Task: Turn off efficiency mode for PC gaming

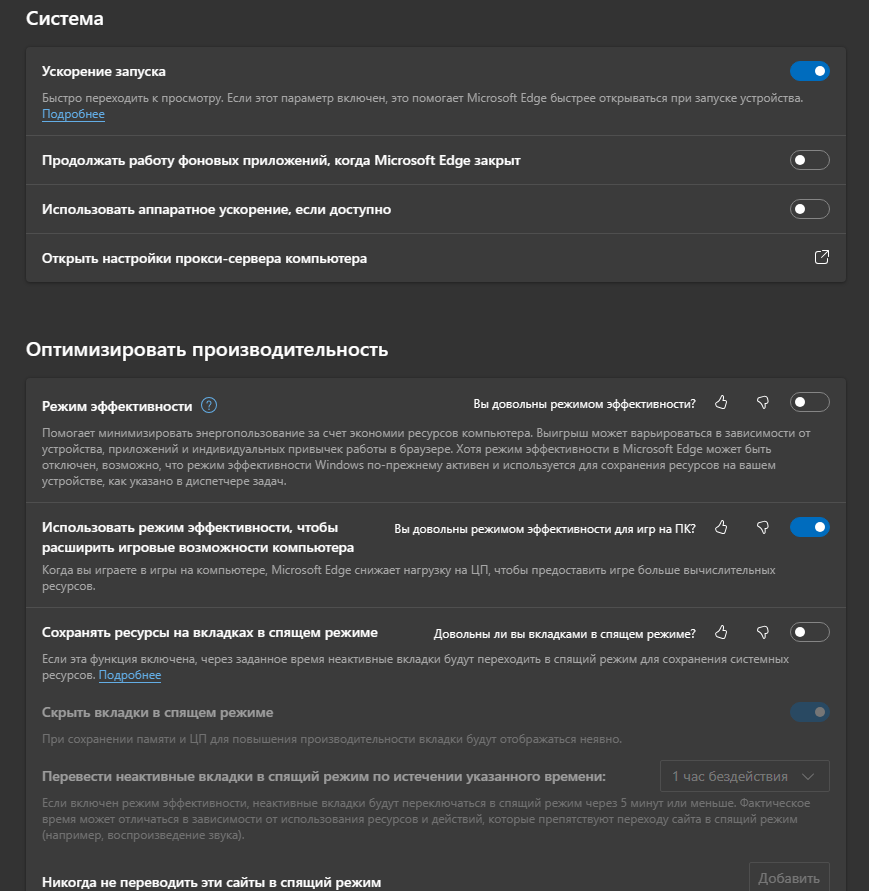Action: point(809,527)
